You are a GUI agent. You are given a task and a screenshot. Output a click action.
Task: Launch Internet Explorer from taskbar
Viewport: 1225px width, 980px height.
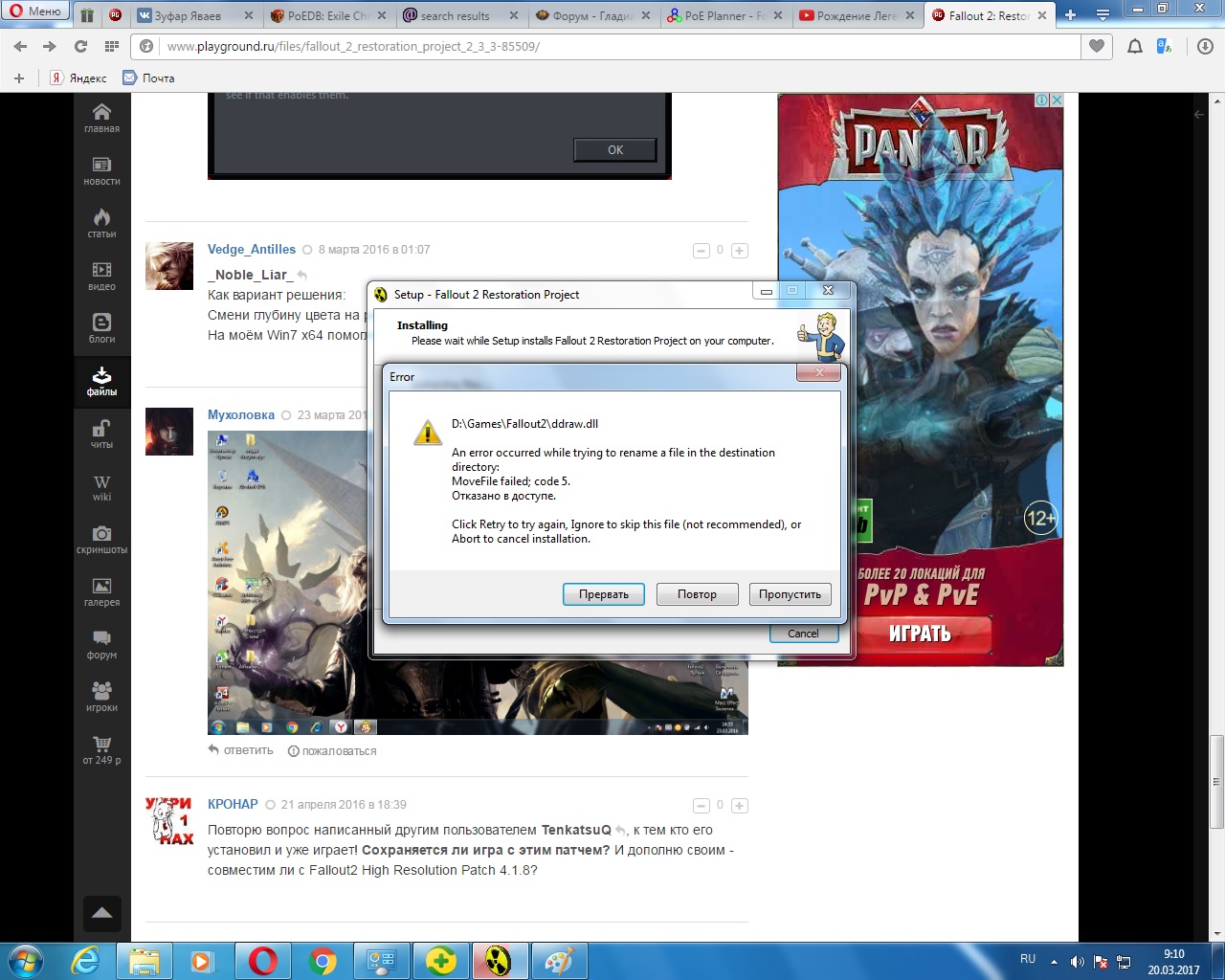point(85,961)
